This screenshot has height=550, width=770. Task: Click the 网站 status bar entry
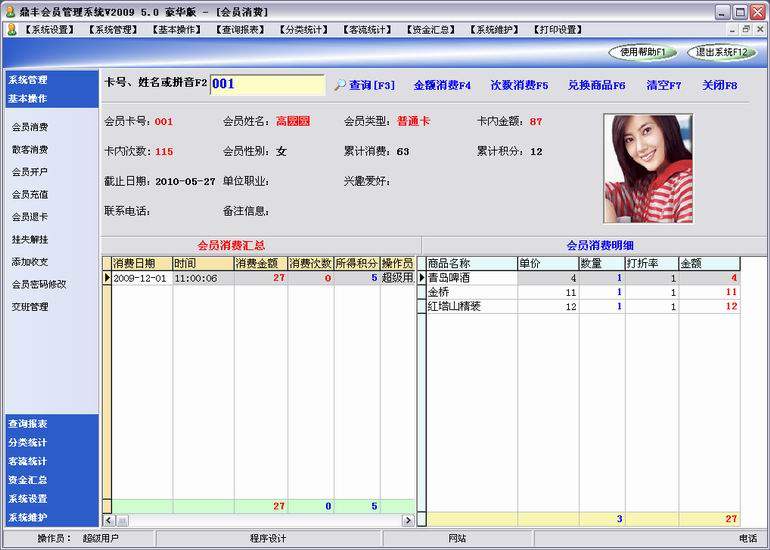click(x=457, y=539)
